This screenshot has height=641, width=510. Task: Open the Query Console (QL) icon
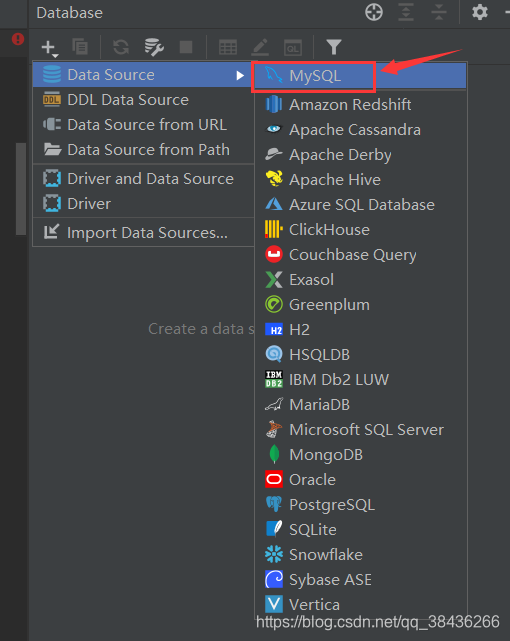tap(293, 48)
